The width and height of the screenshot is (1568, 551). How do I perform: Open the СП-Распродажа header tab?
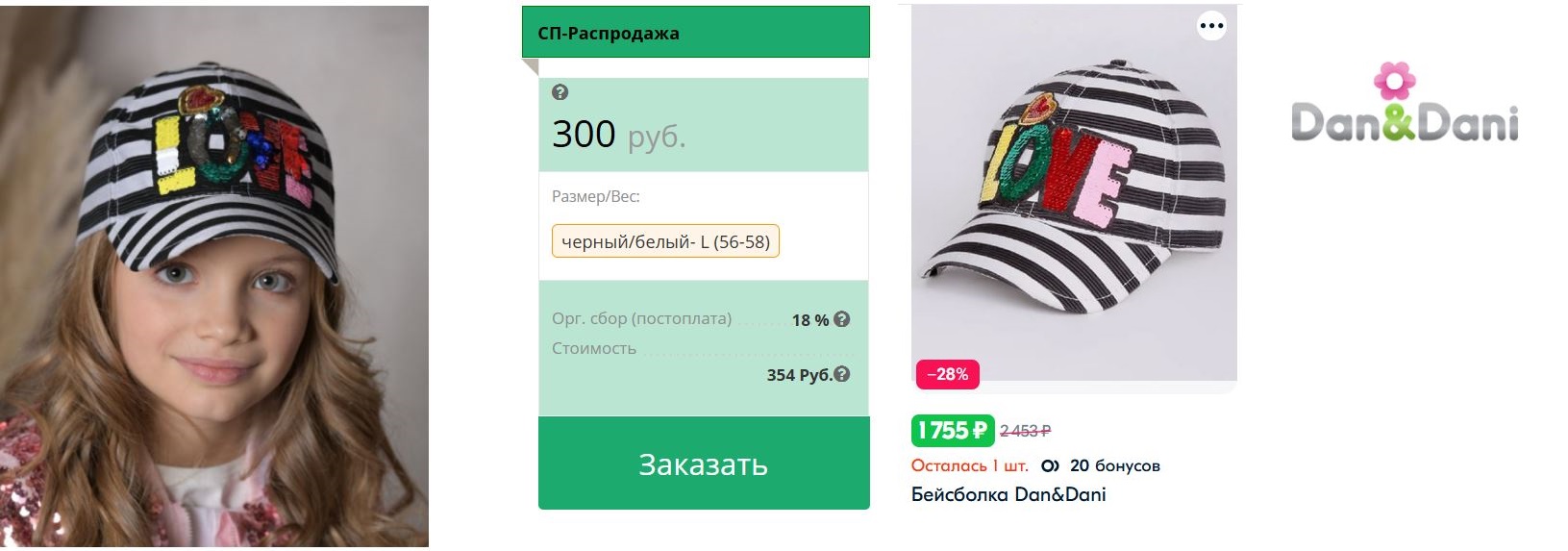click(x=695, y=33)
